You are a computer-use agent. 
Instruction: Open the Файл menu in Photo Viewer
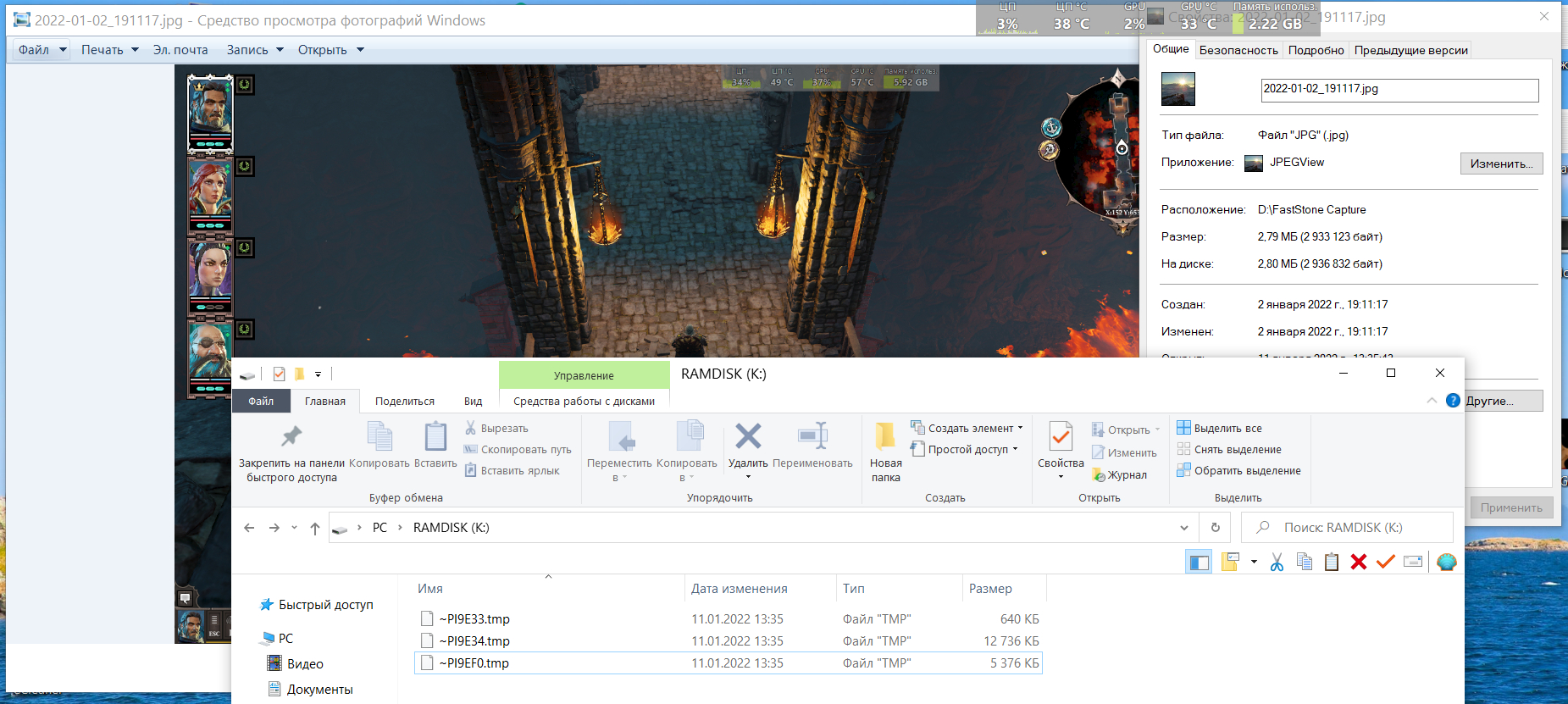coord(42,50)
